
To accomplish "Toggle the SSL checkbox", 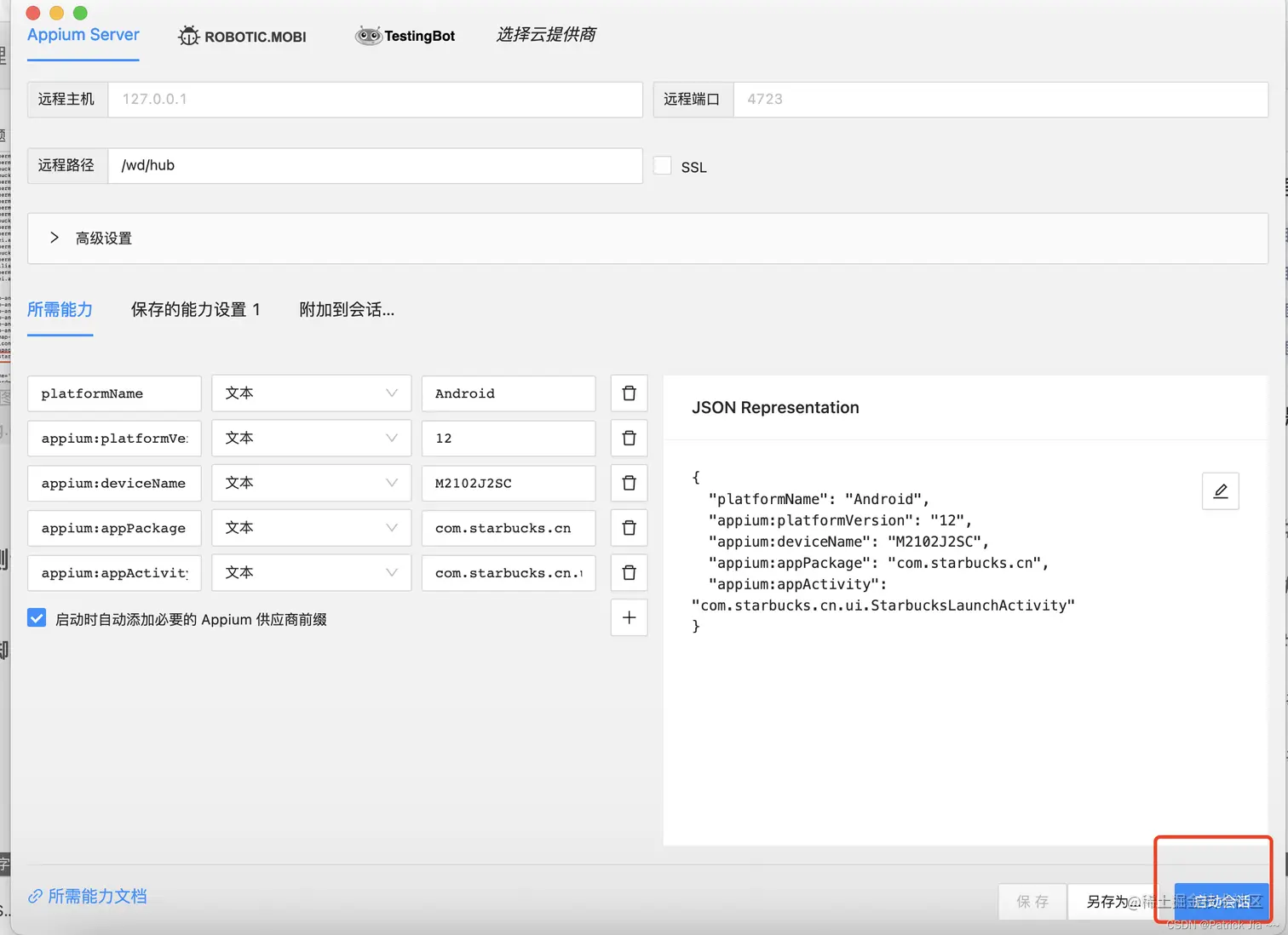I will [662, 165].
